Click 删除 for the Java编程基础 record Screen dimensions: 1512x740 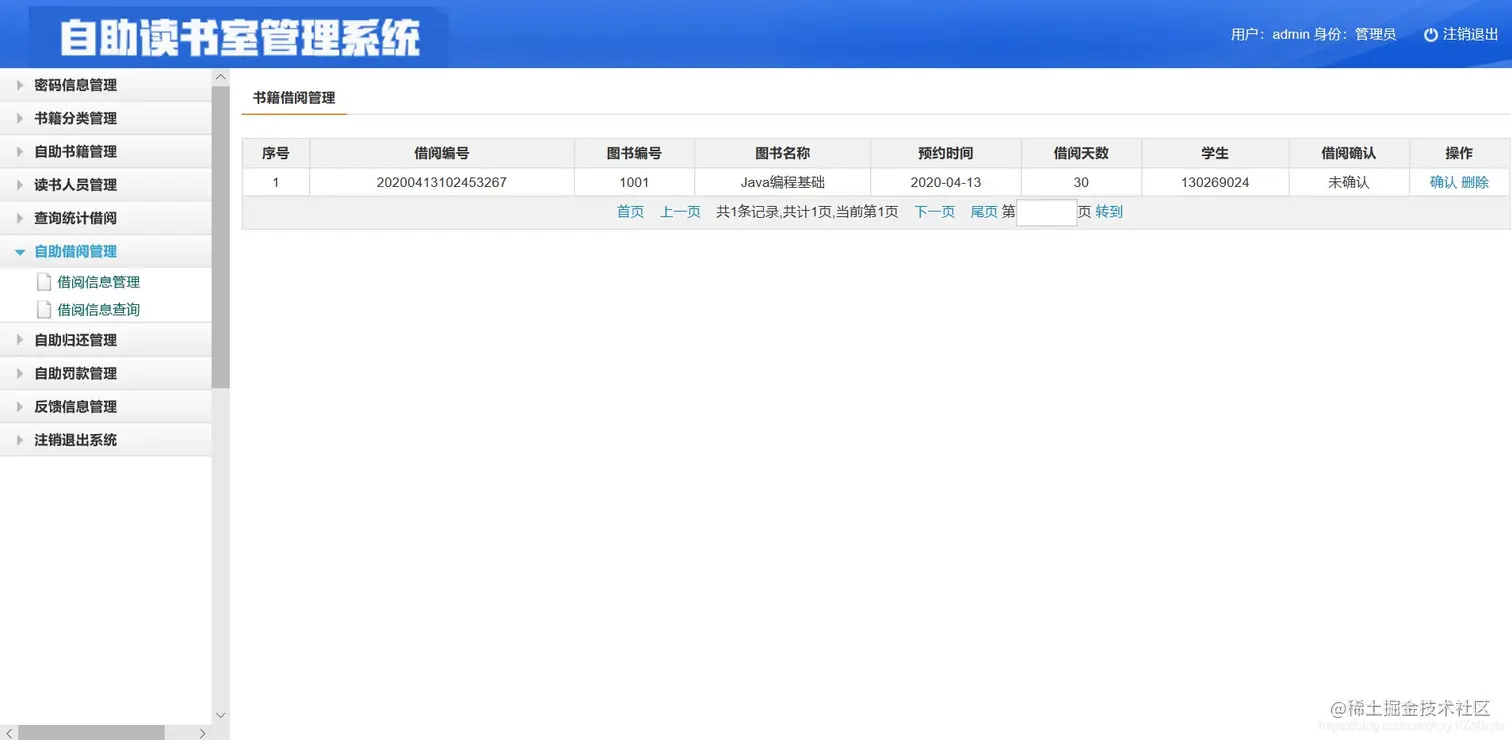pos(1475,182)
